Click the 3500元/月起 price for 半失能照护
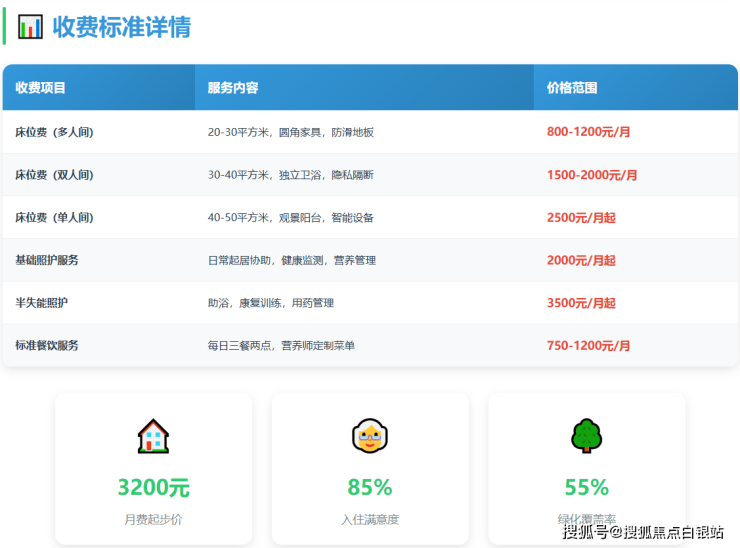 (x=581, y=303)
